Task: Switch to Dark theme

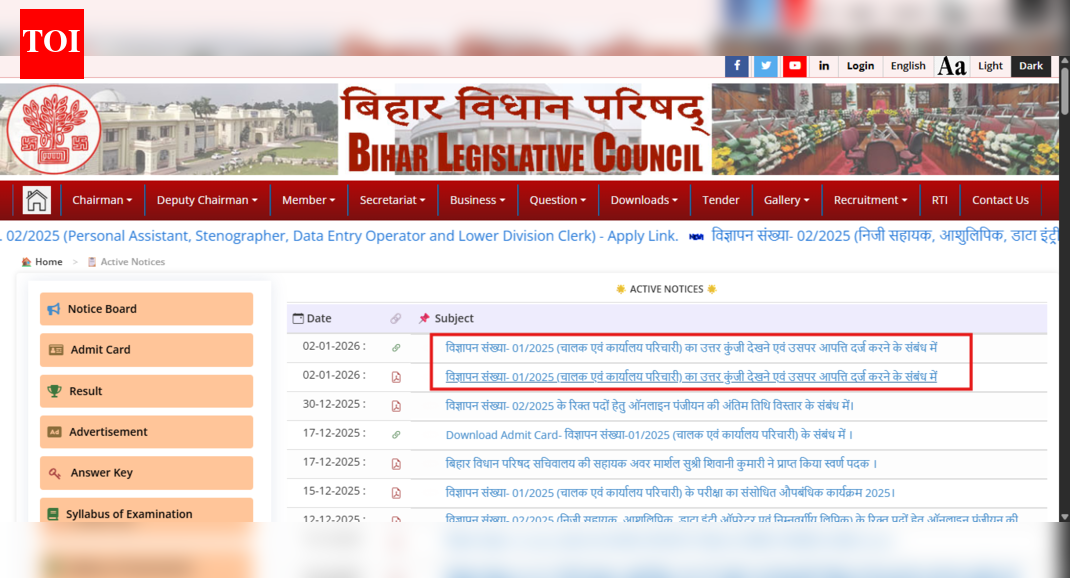Action: coord(1031,66)
